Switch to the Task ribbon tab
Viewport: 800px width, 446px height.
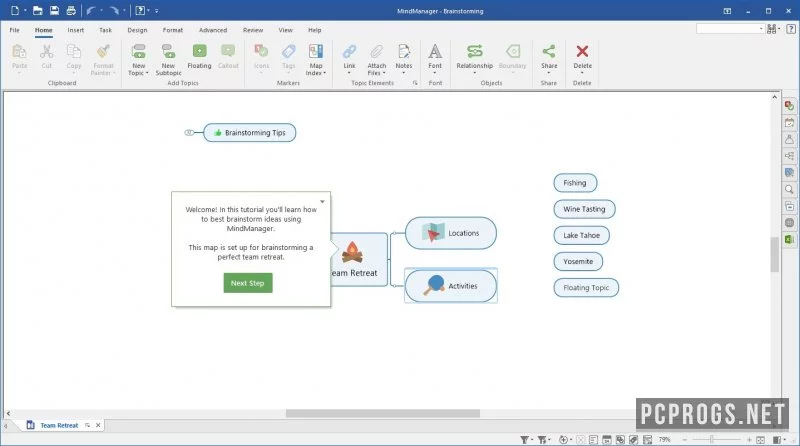tap(105, 30)
